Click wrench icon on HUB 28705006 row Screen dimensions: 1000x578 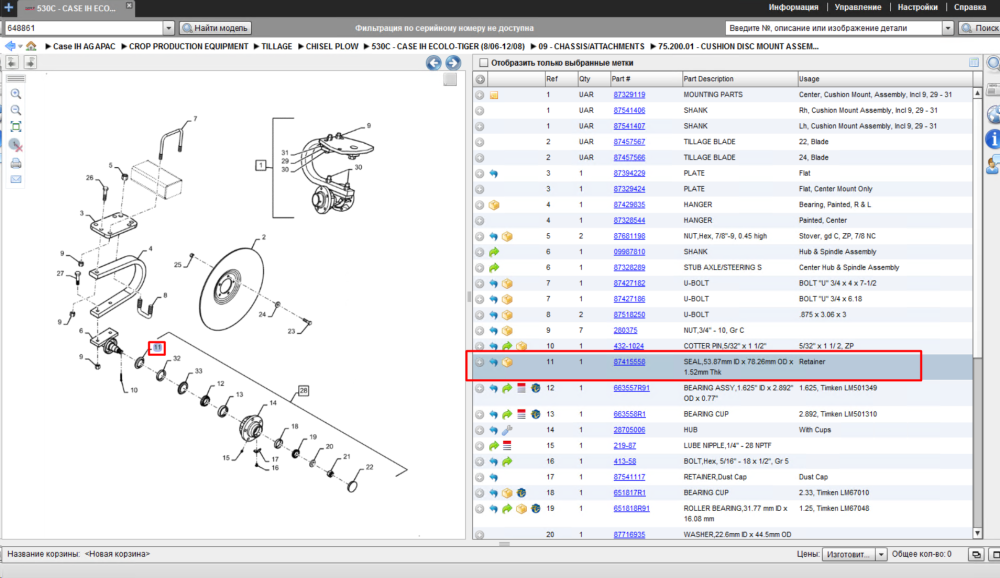(x=507, y=430)
